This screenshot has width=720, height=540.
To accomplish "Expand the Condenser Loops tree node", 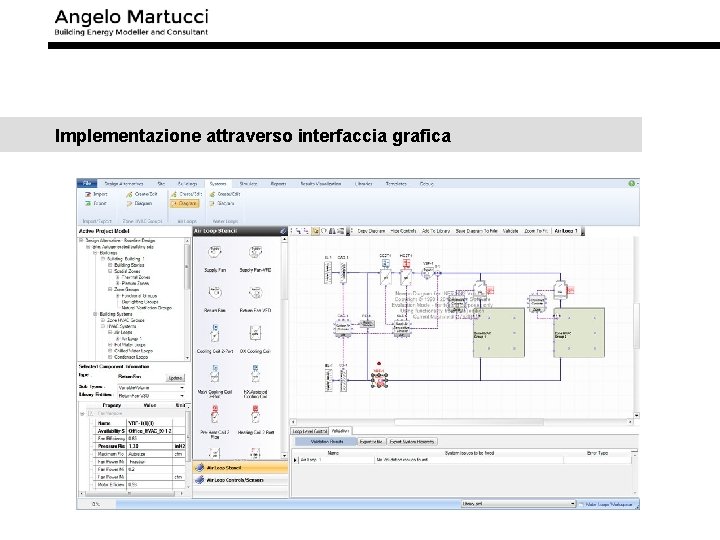I will coord(110,357).
